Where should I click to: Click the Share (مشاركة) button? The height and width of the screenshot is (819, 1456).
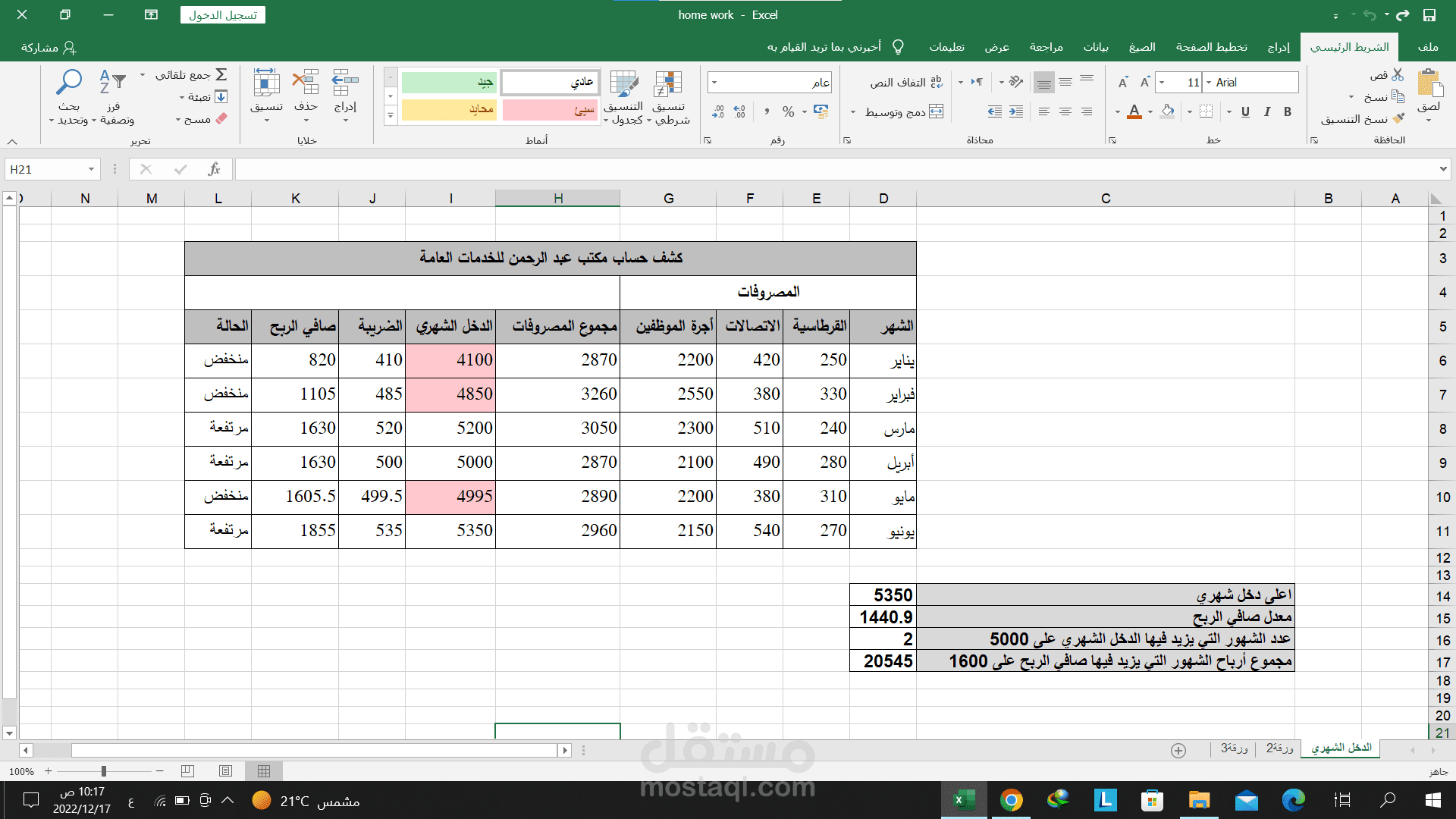point(49,48)
